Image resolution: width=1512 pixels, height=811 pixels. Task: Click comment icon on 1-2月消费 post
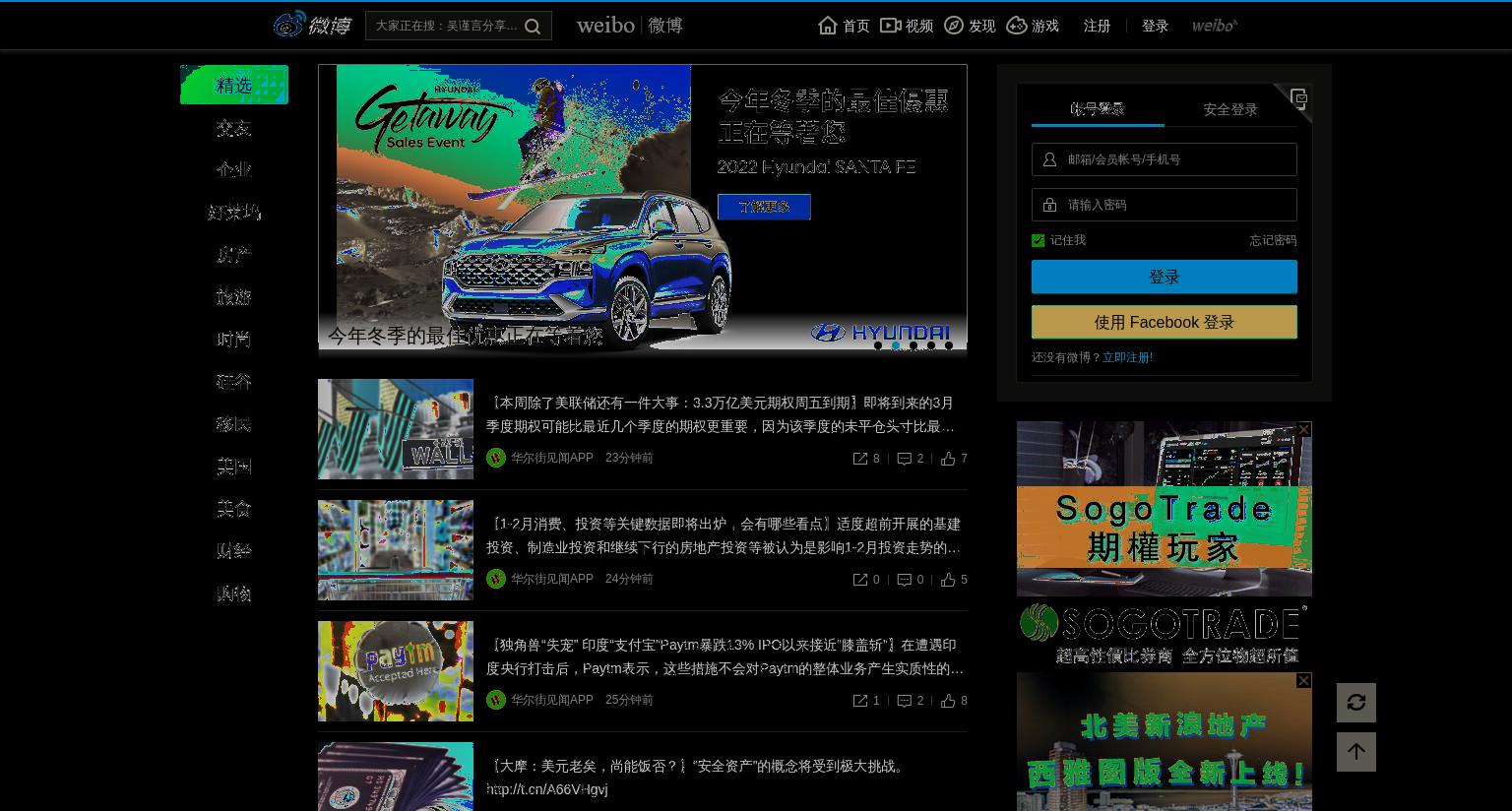pyautogui.click(x=905, y=580)
